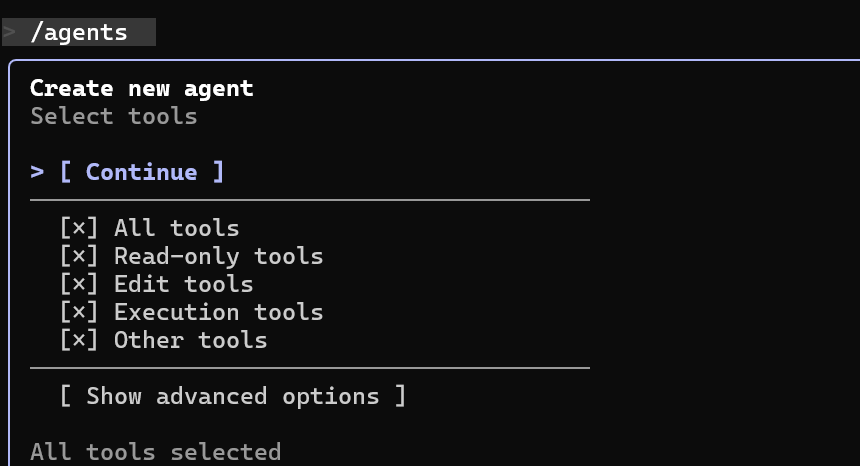Click the separator line below Continue

[x=310, y=200]
